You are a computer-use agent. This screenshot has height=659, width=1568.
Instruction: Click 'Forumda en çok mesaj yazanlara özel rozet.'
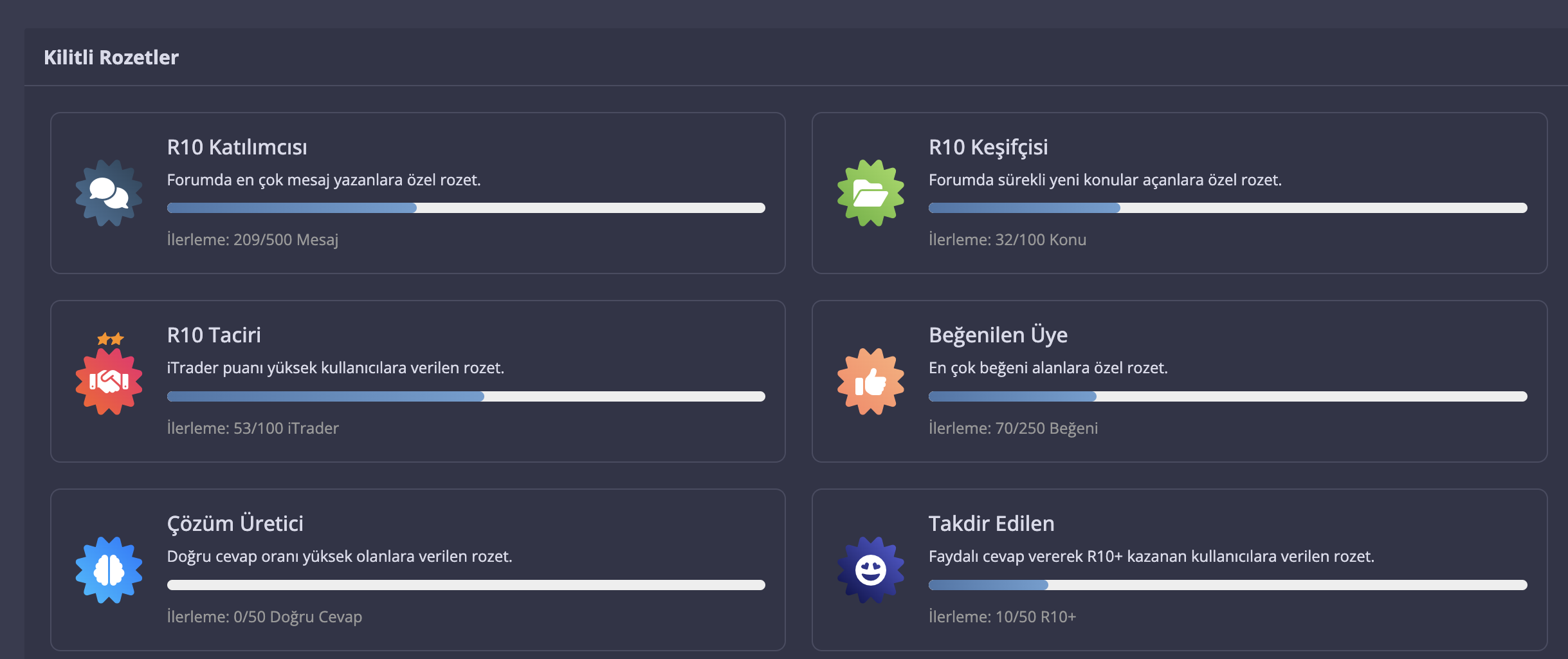(324, 180)
